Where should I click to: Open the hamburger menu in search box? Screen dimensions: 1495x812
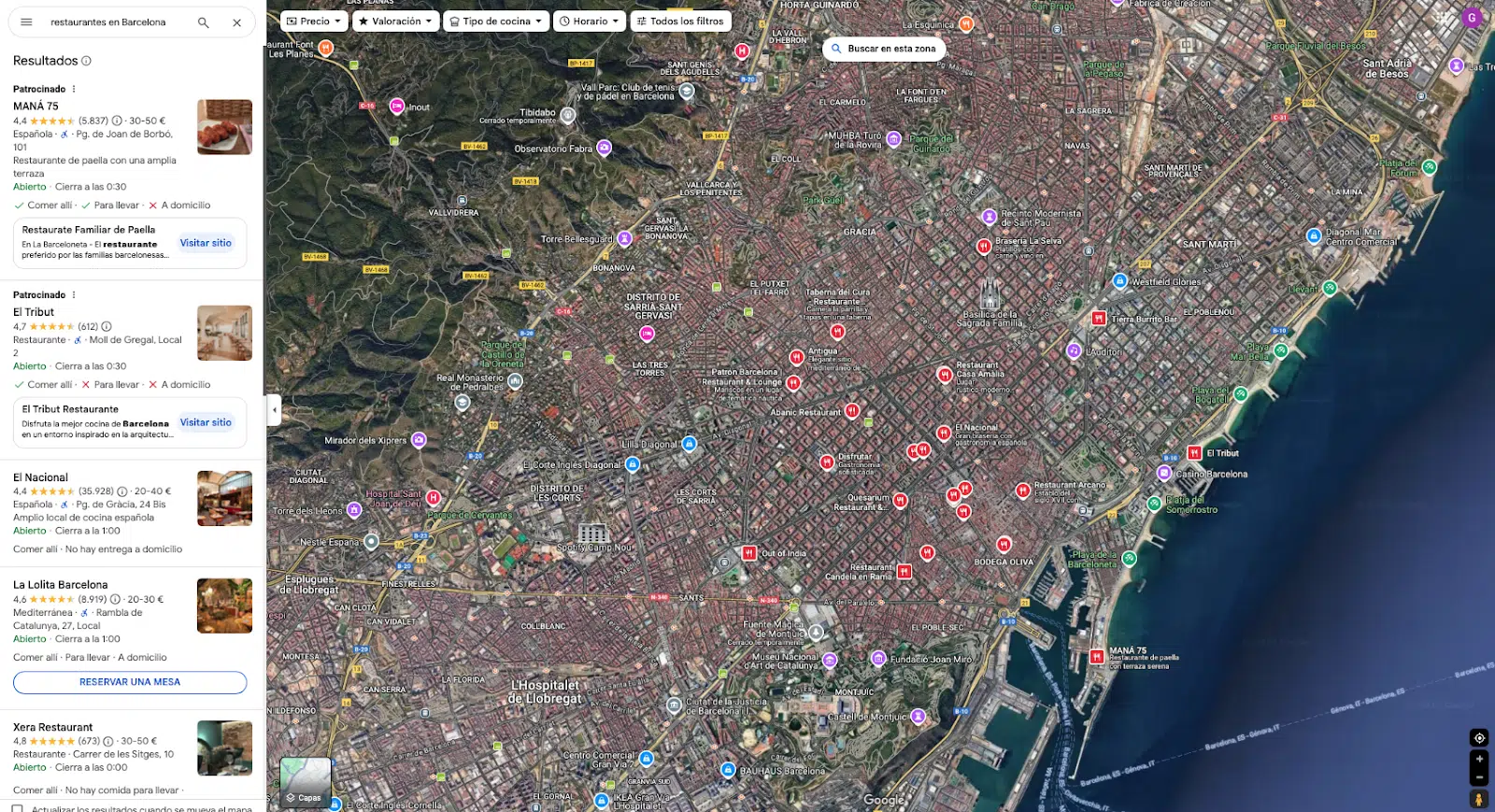pos(26,22)
